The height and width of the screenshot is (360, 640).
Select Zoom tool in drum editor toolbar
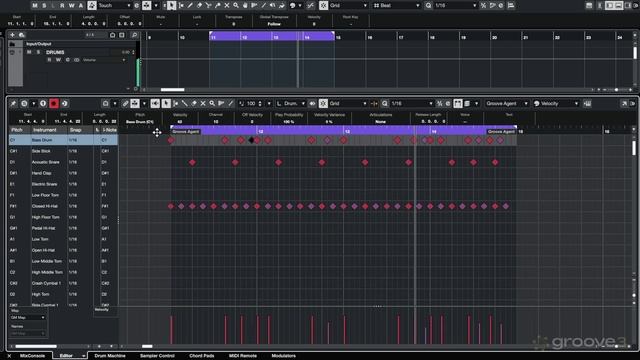(x=212, y=104)
